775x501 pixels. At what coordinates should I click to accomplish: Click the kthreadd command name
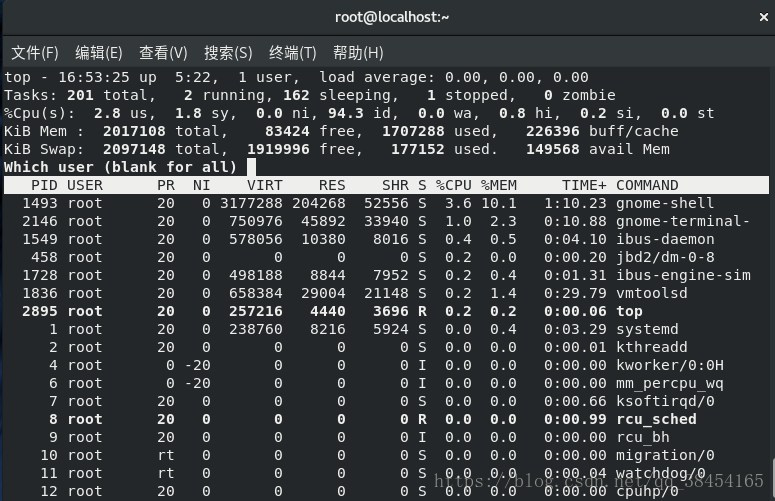[x=651, y=347]
